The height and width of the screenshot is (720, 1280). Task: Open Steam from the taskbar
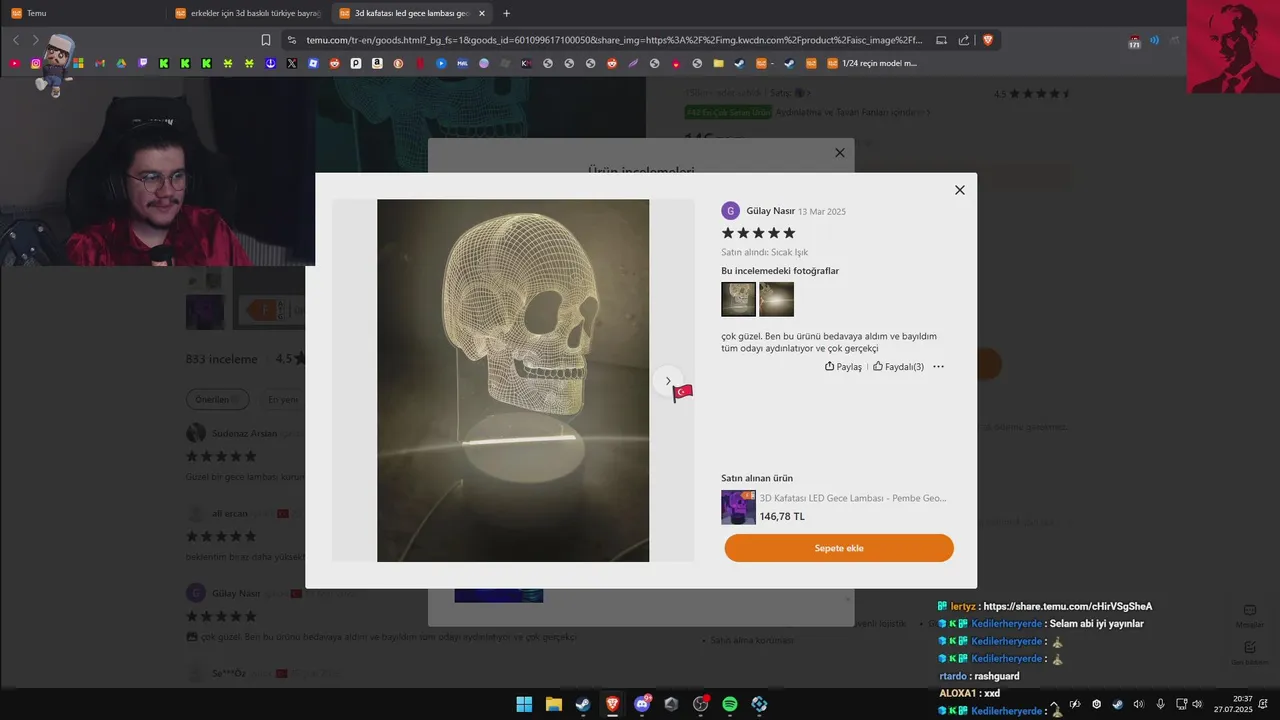pos(583,704)
